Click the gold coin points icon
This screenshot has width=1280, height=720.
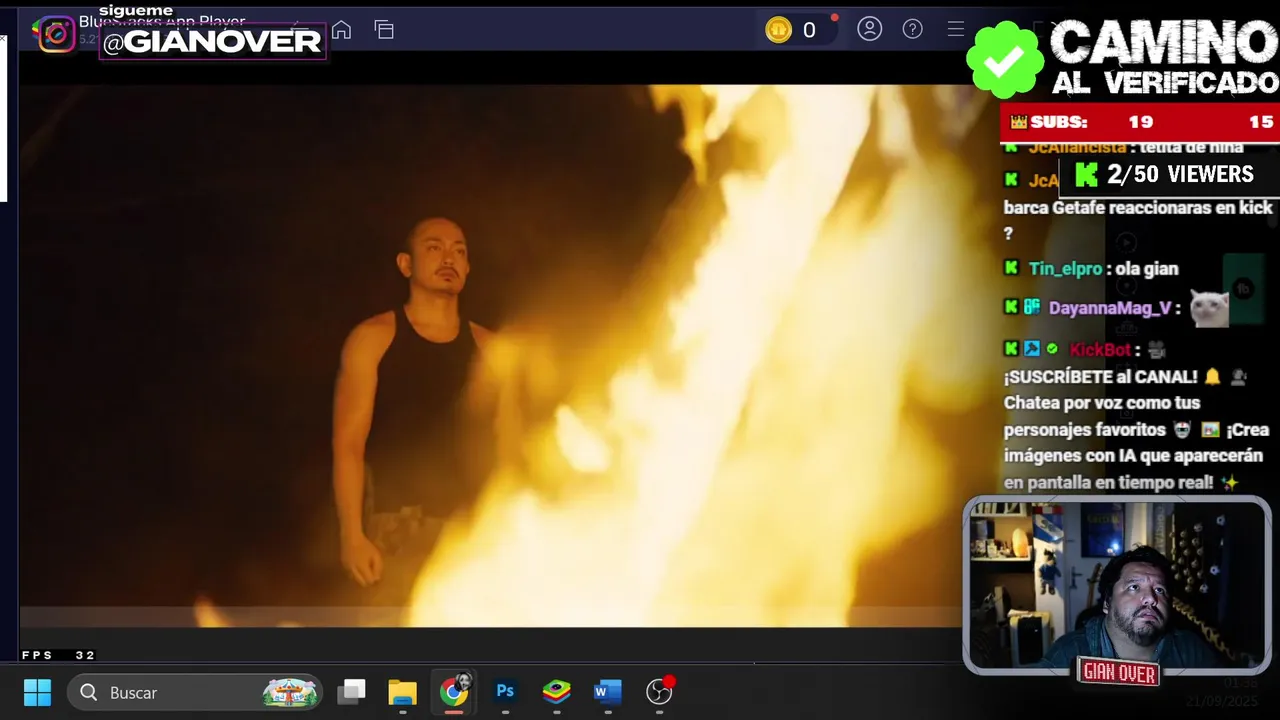pyautogui.click(x=779, y=30)
